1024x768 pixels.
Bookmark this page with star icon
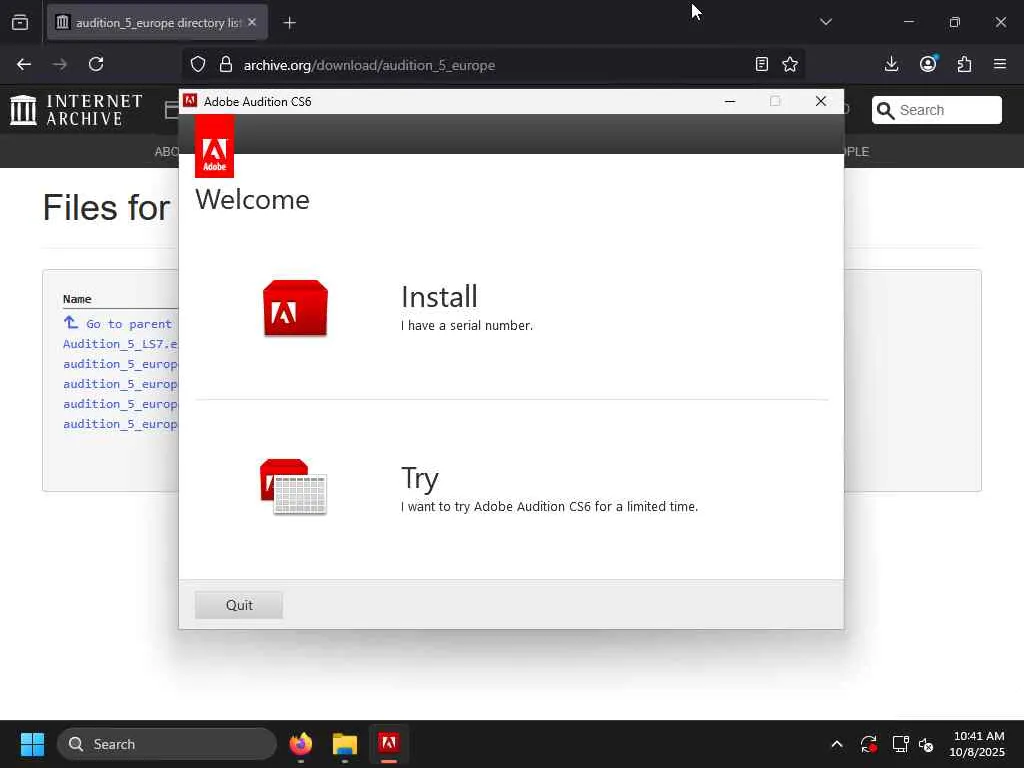790,64
